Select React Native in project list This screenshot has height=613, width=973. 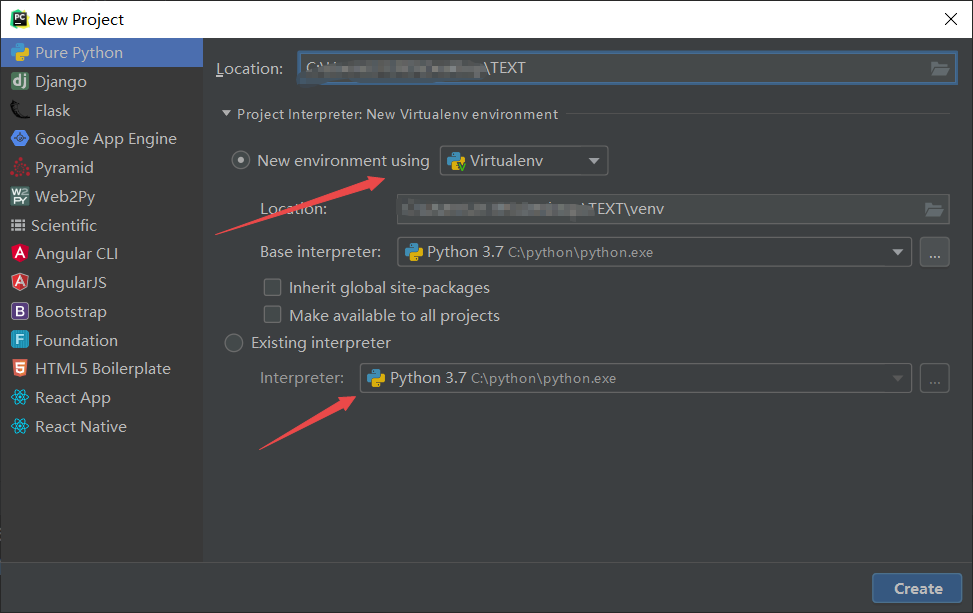(x=102, y=426)
